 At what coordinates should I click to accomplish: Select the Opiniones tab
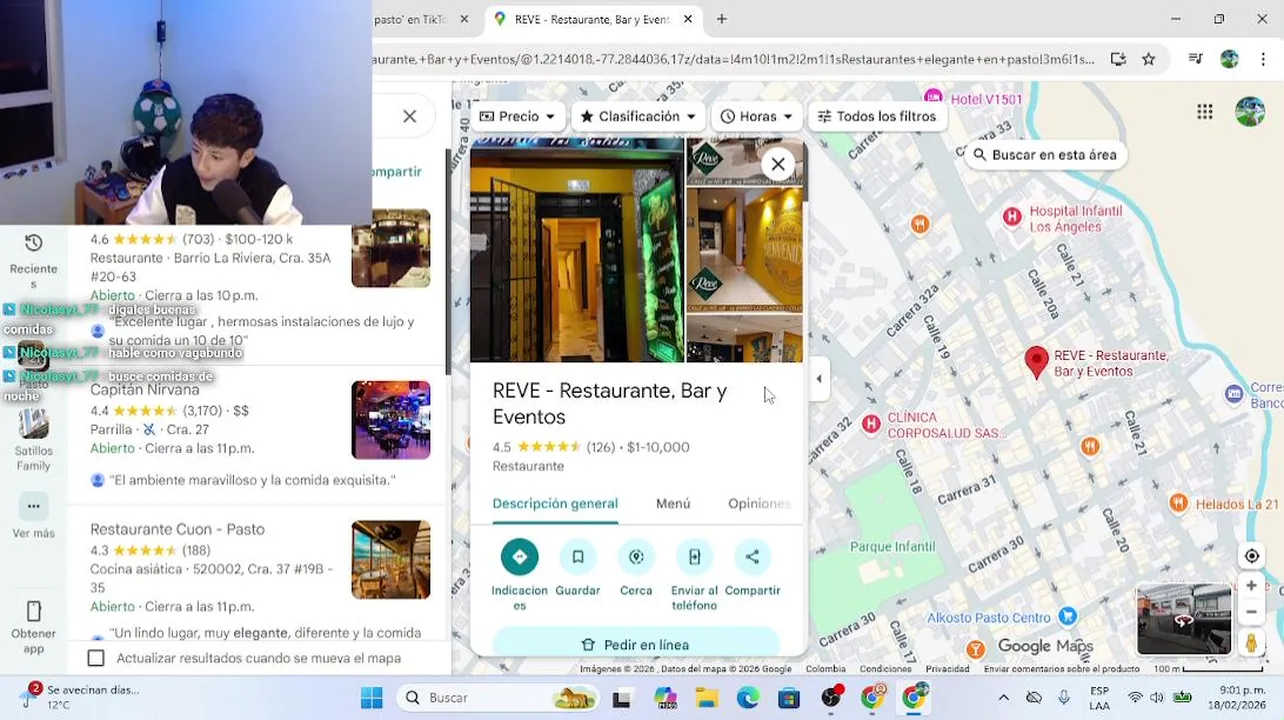click(x=759, y=503)
